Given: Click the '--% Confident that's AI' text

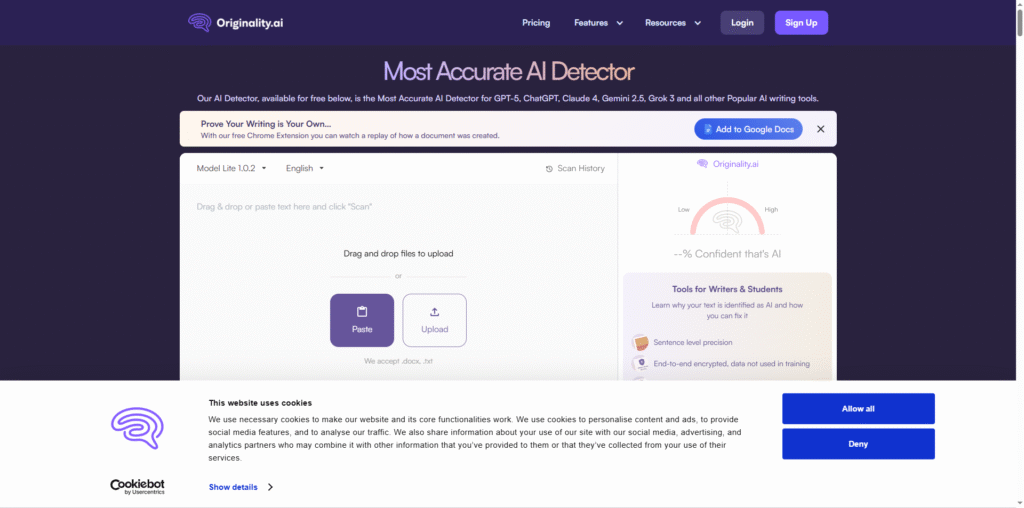Looking at the screenshot, I should click(x=727, y=254).
